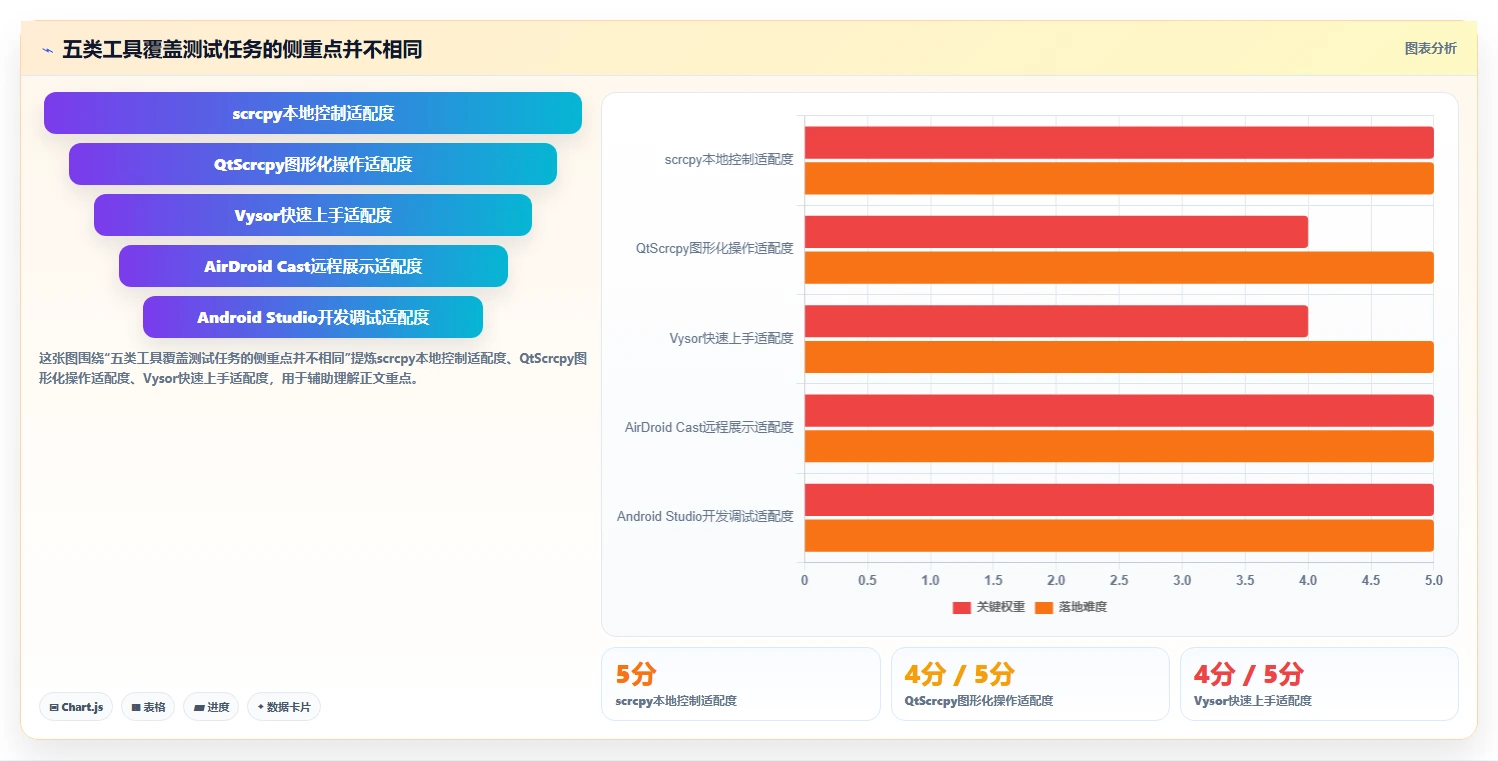The image size is (1498, 761).
Task: Click the red bar for QtScrcpy图形化操作适配度
Action: (1056, 232)
